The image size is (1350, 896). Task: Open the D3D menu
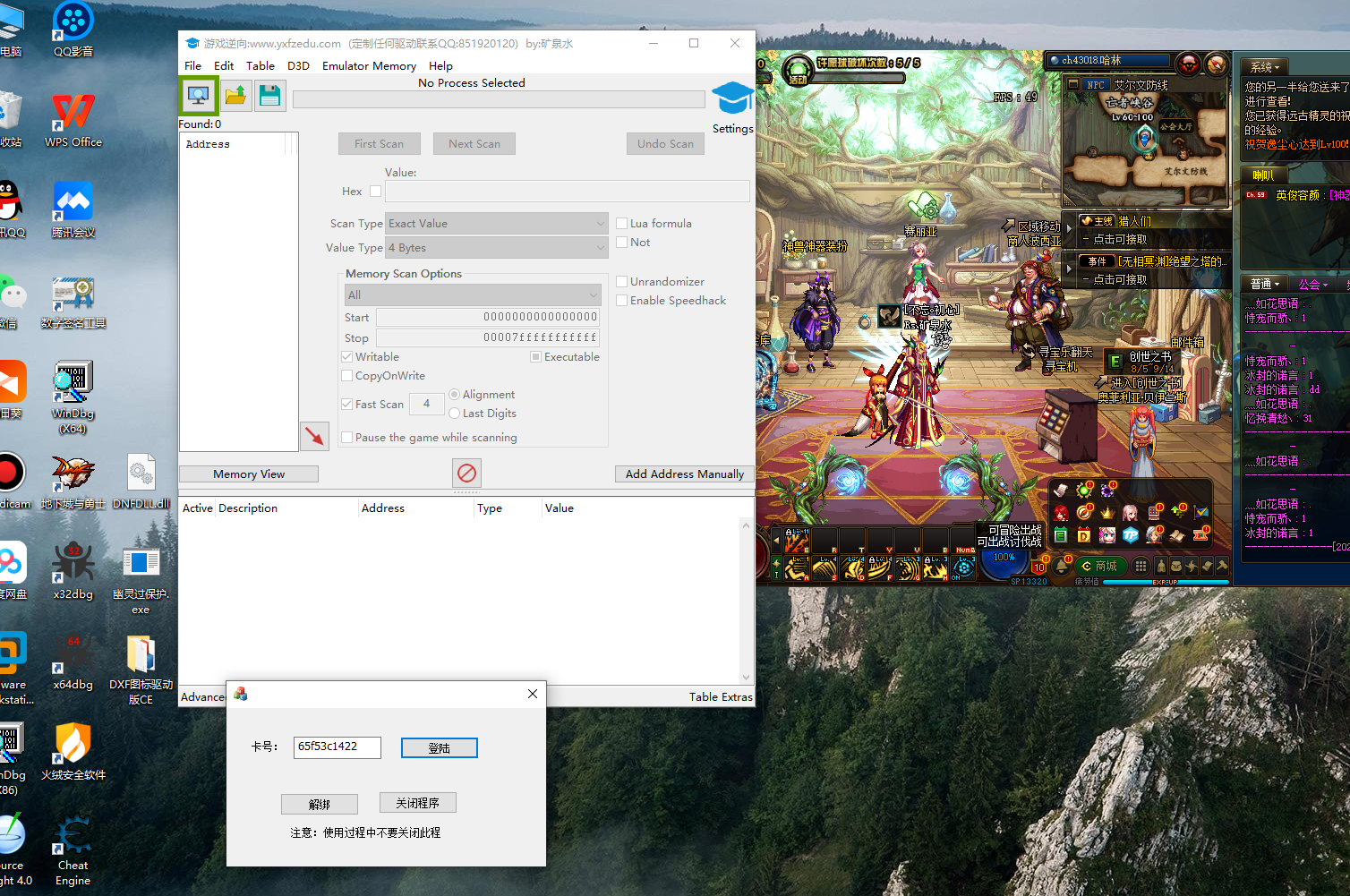click(x=298, y=66)
